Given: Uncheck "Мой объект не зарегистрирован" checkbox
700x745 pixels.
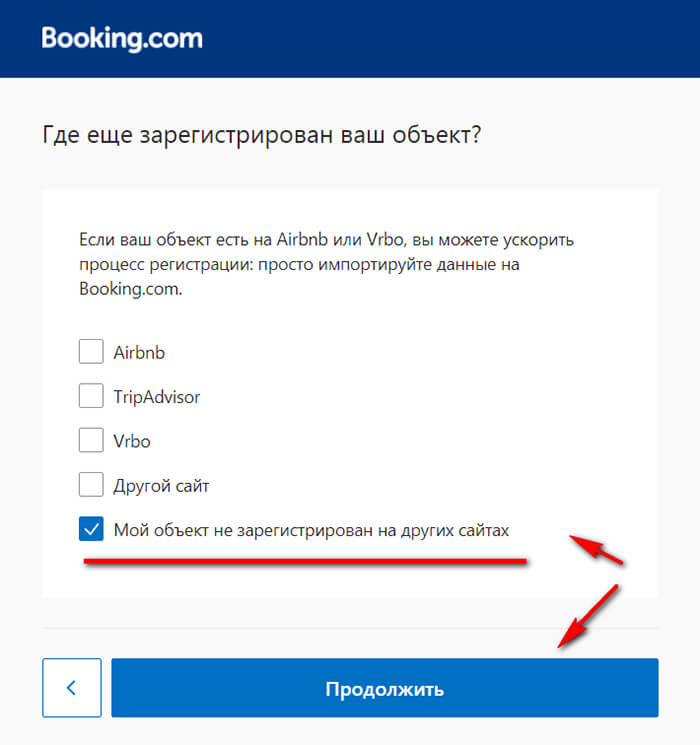Looking at the screenshot, I should click(91, 530).
